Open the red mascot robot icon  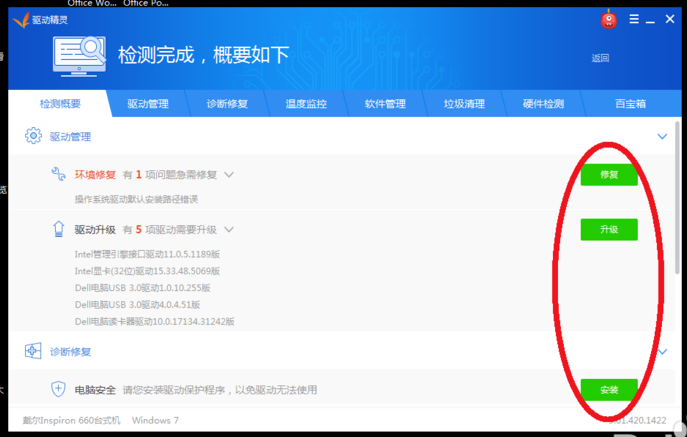(609, 20)
